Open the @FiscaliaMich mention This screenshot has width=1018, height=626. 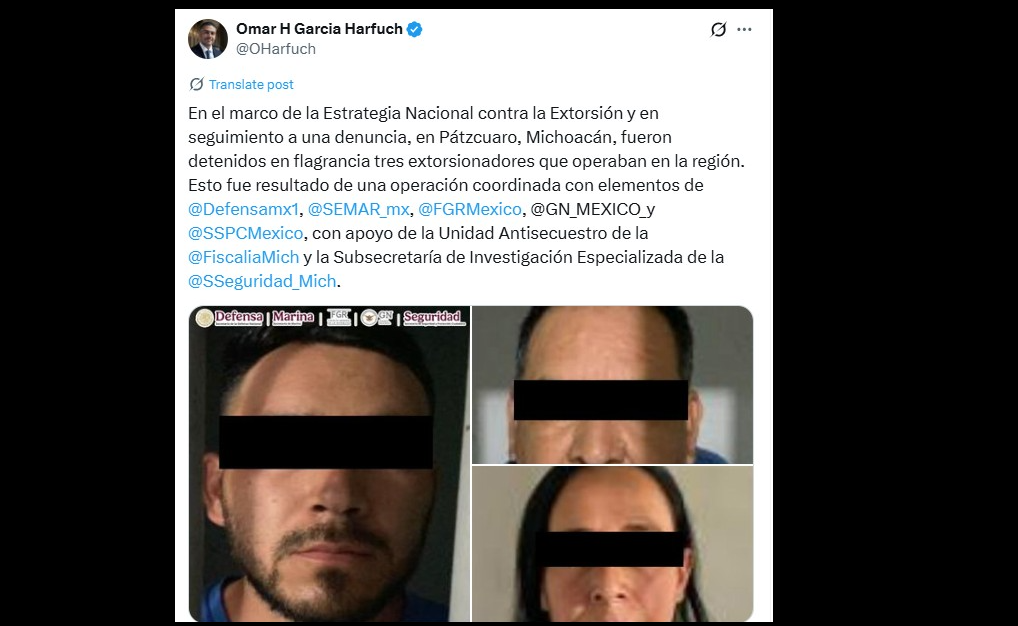point(243,257)
